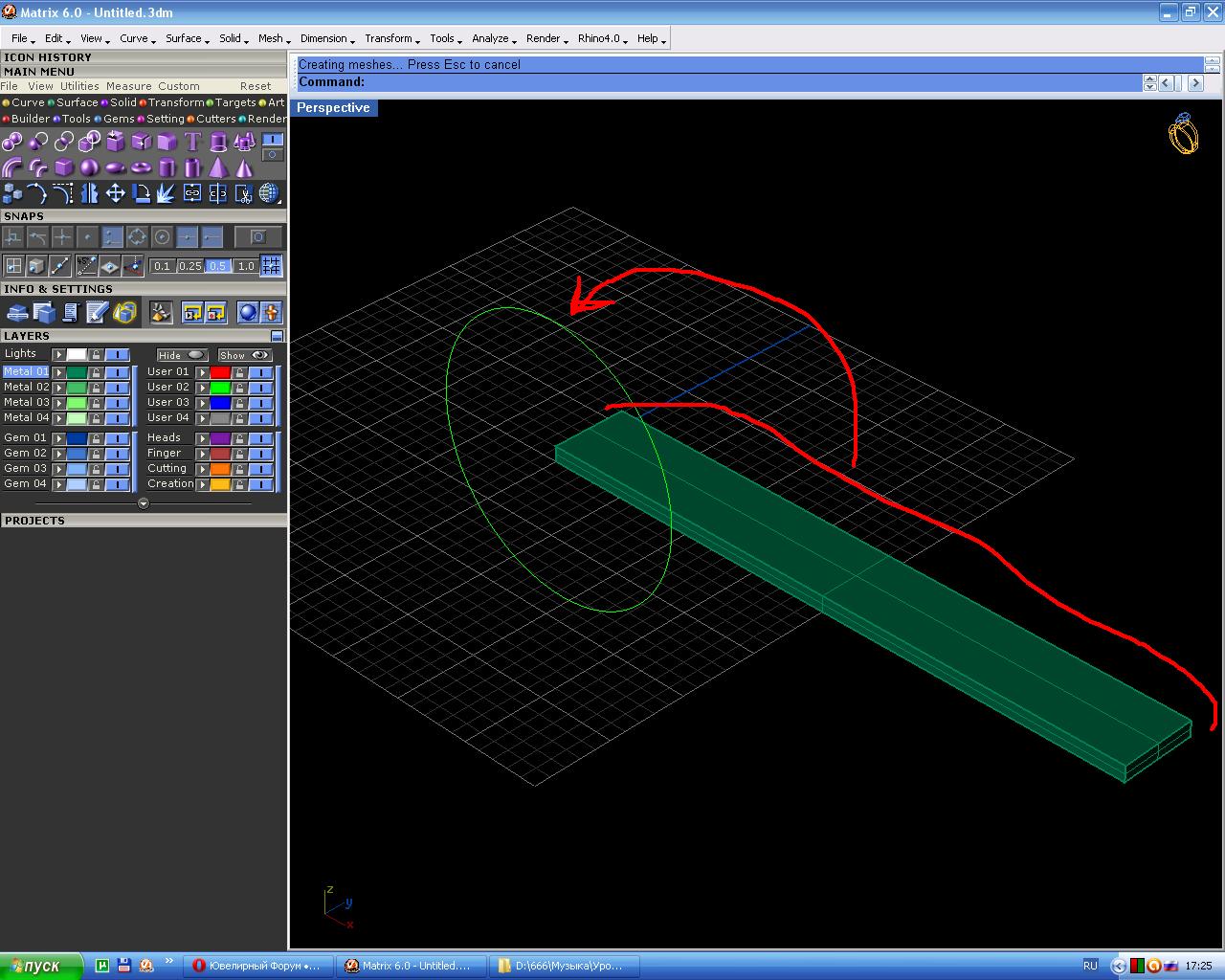Select the Text solid tool

(x=192, y=143)
